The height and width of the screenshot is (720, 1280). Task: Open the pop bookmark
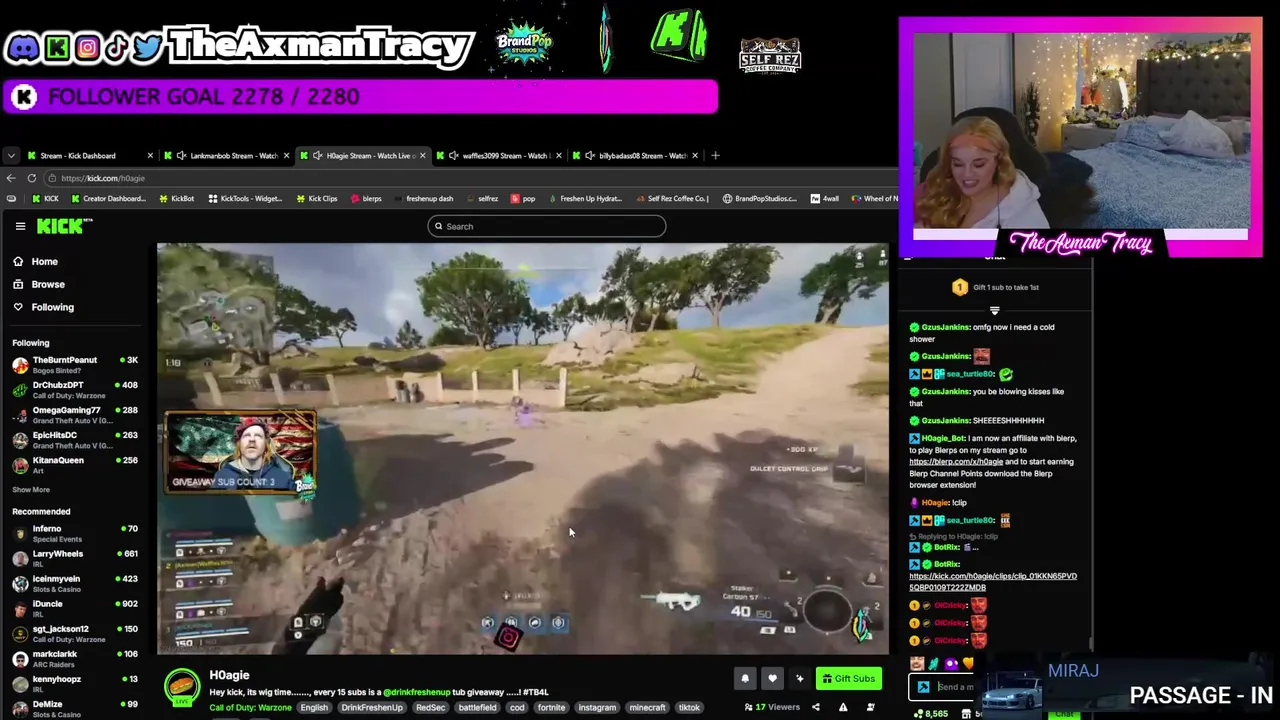[x=524, y=199]
